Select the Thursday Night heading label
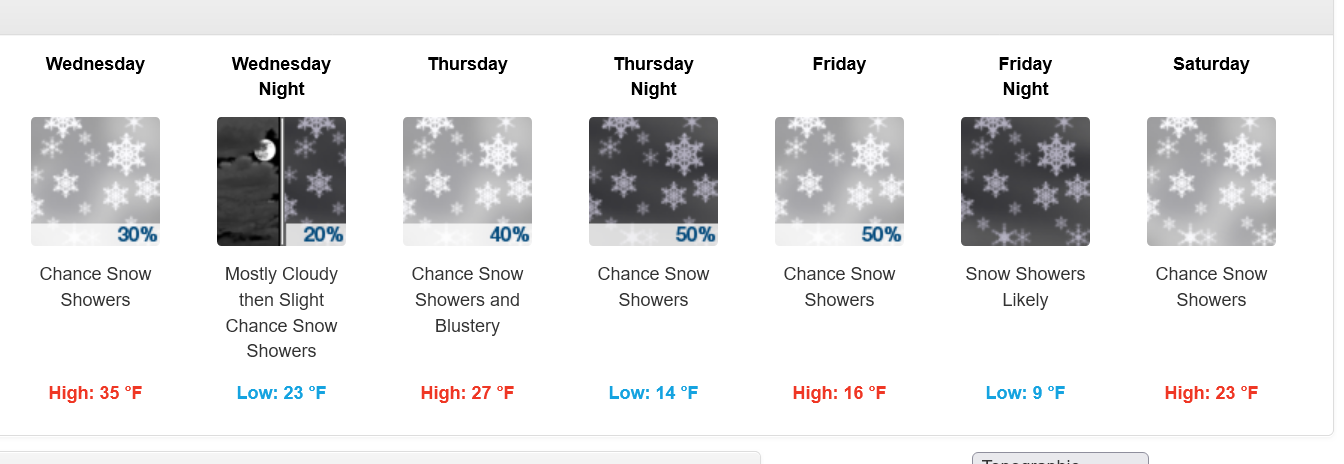The width and height of the screenshot is (1344, 464). (653, 76)
